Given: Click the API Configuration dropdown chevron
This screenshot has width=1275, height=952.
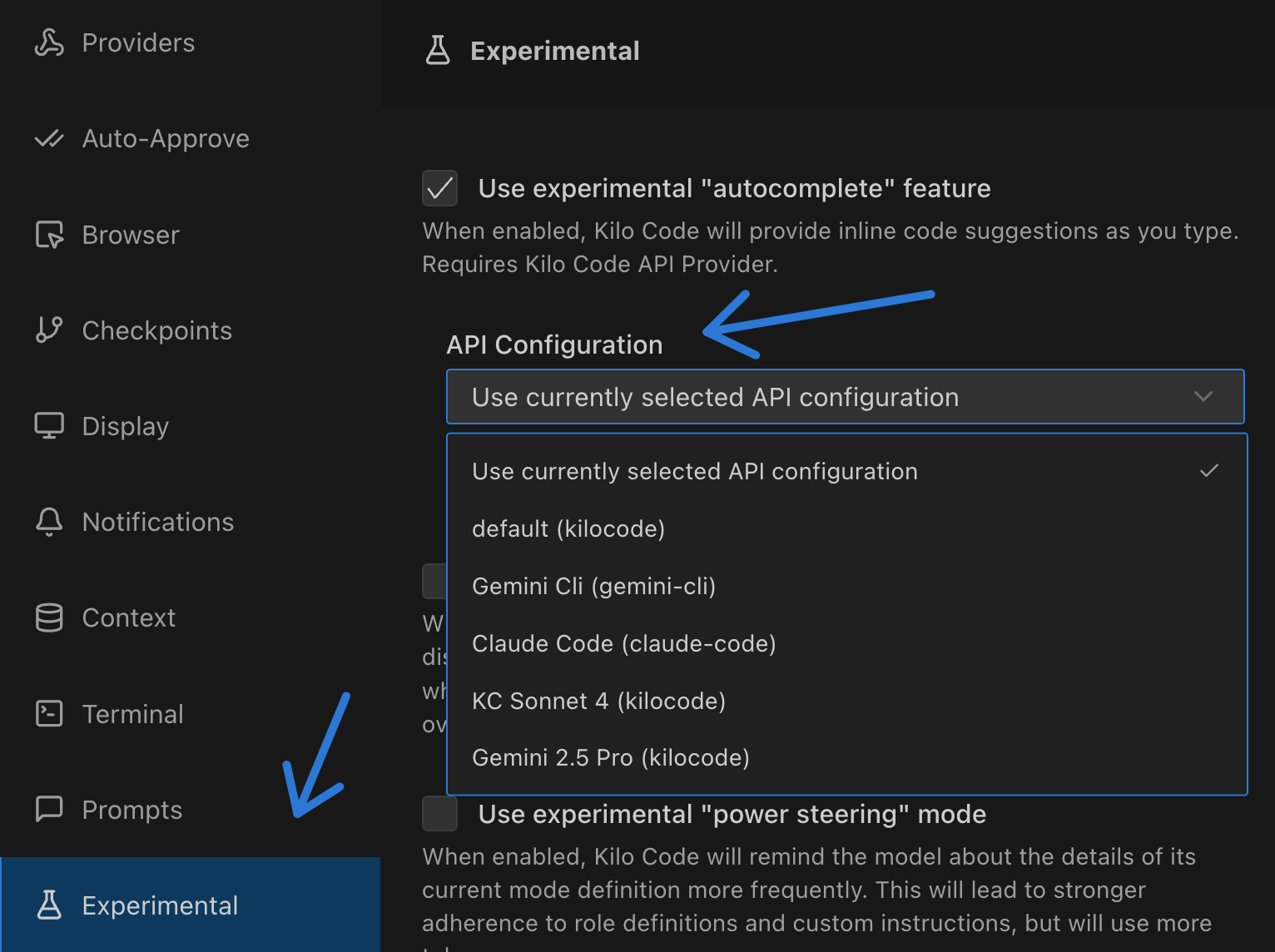Looking at the screenshot, I should 1203,397.
